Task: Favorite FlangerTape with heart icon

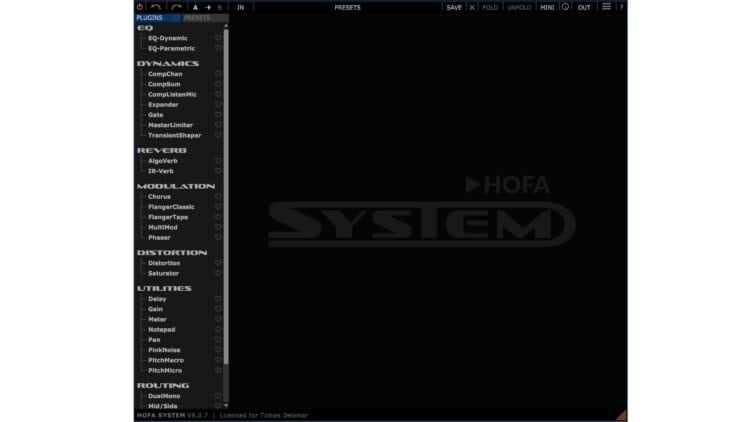Action: (x=218, y=217)
